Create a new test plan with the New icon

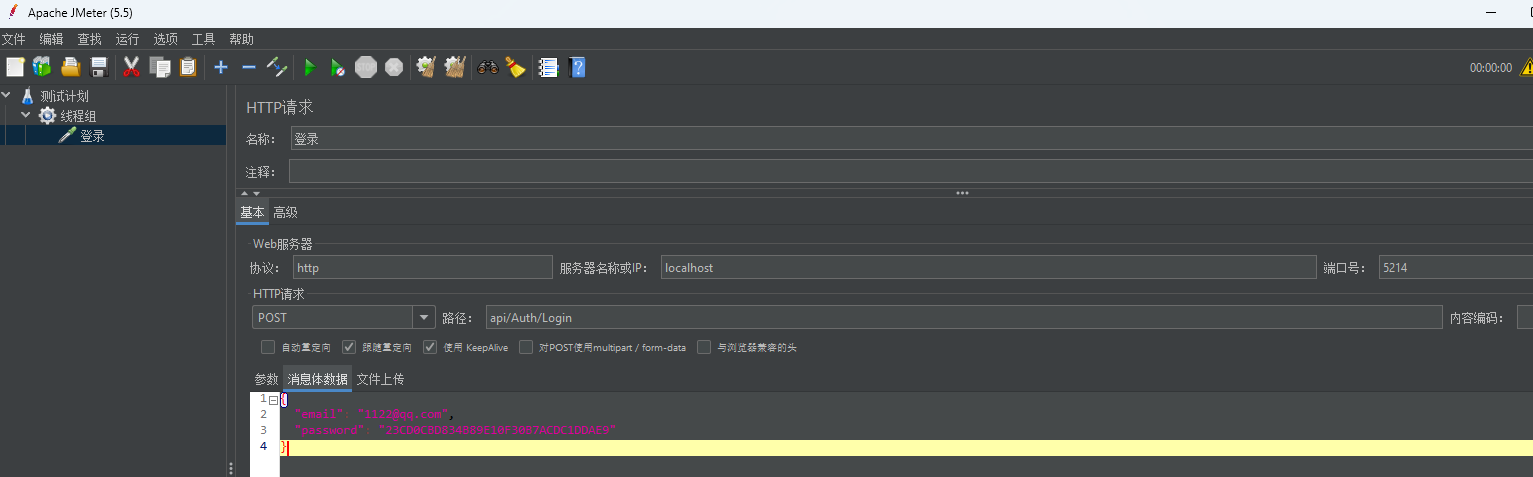point(15,67)
